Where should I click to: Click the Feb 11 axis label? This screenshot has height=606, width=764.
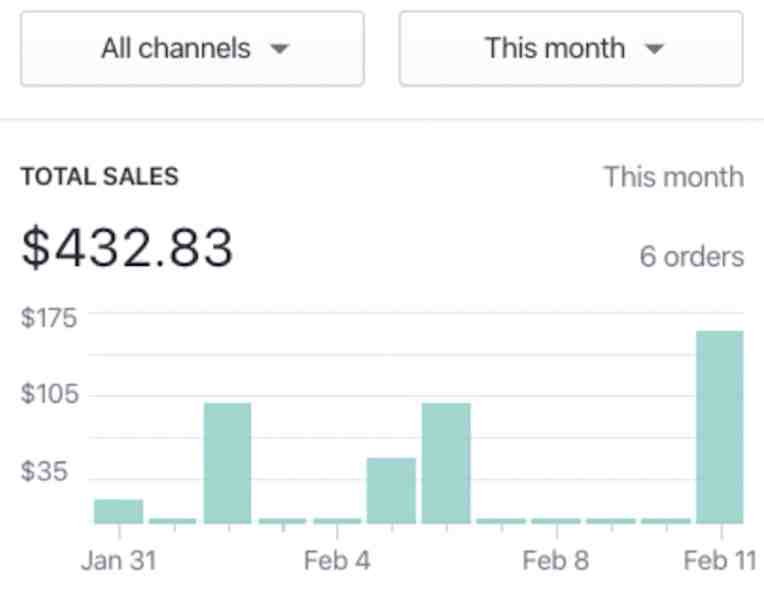point(720,560)
